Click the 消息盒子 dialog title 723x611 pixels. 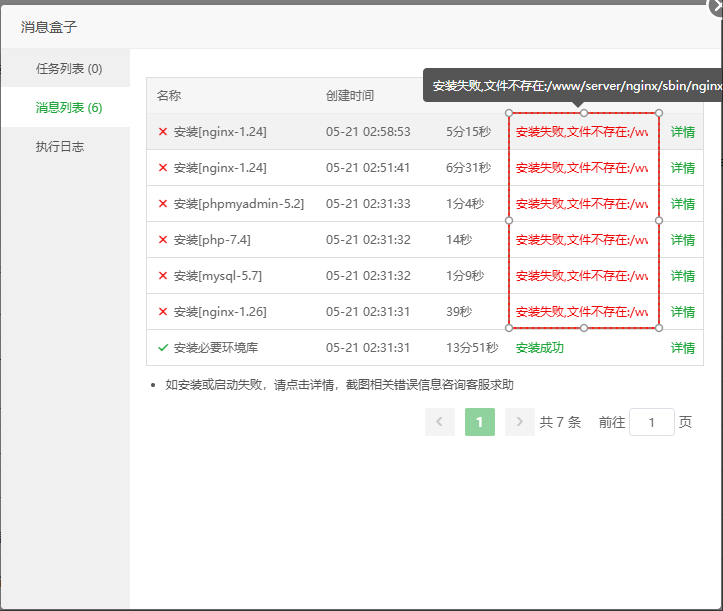pos(48,27)
